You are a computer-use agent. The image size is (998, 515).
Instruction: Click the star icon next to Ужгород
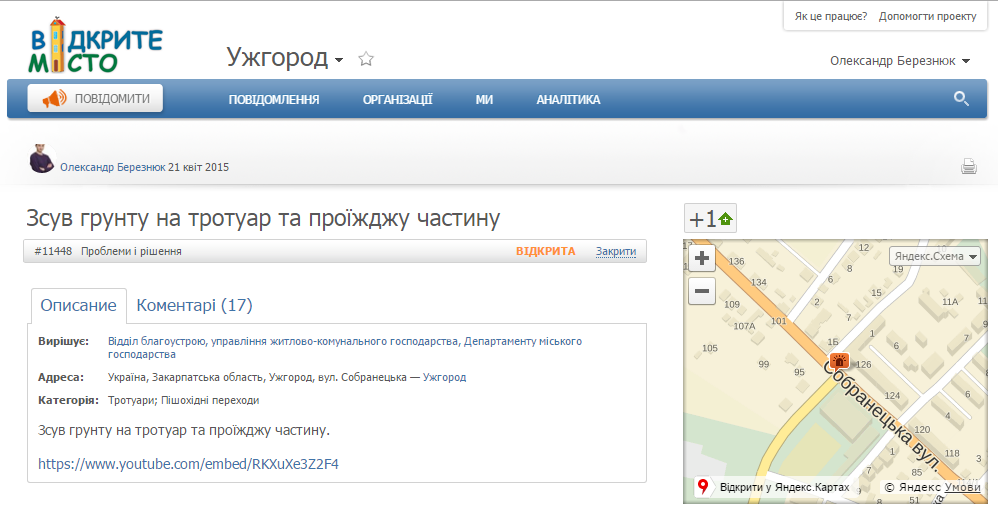click(x=366, y=59)
